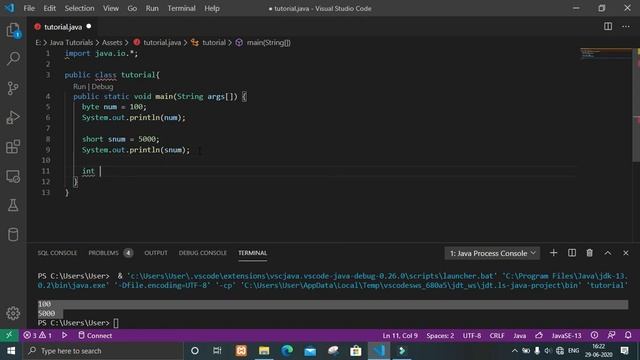Click the editor vertical scrollbar
The height and width of the screenshot is (360, 640).
pos(636,106)
